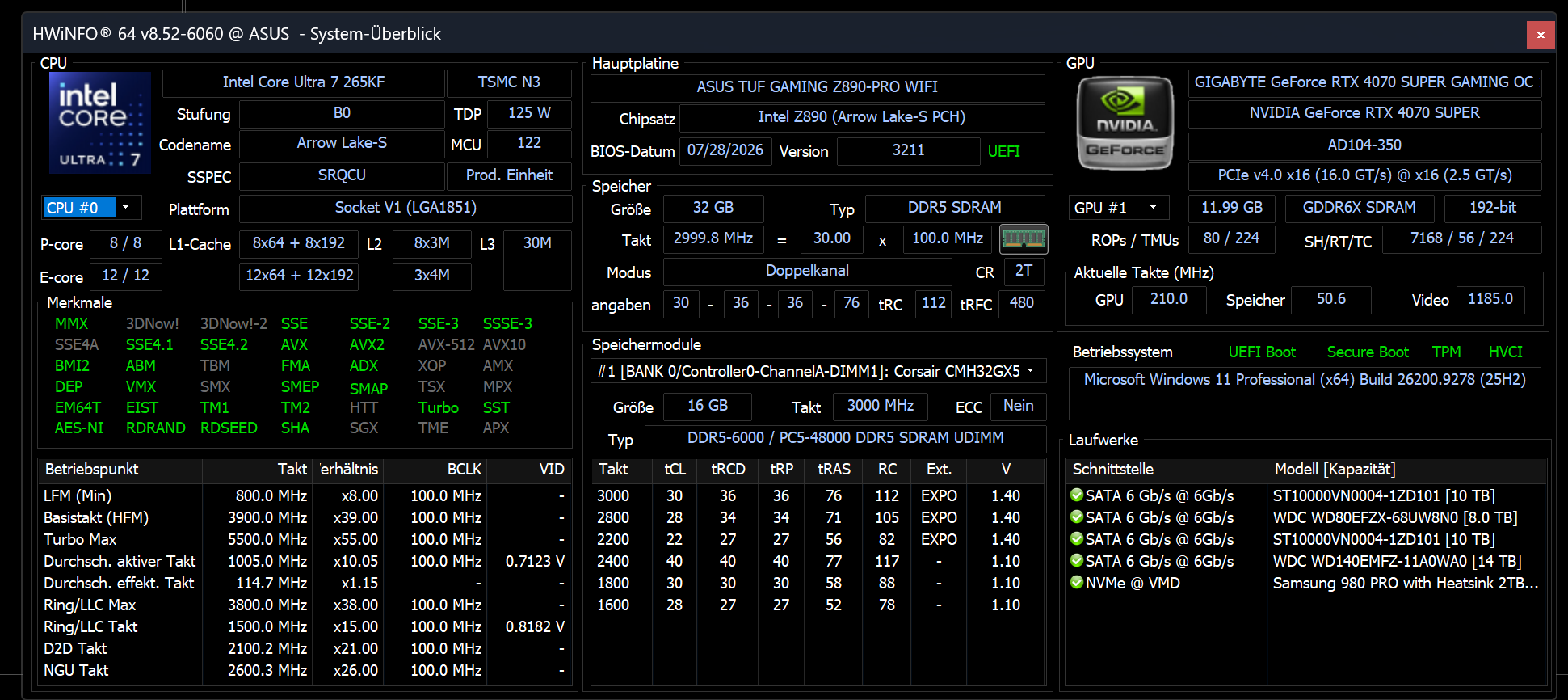Close the System-Überblick window

click(x=1541, y=35)
